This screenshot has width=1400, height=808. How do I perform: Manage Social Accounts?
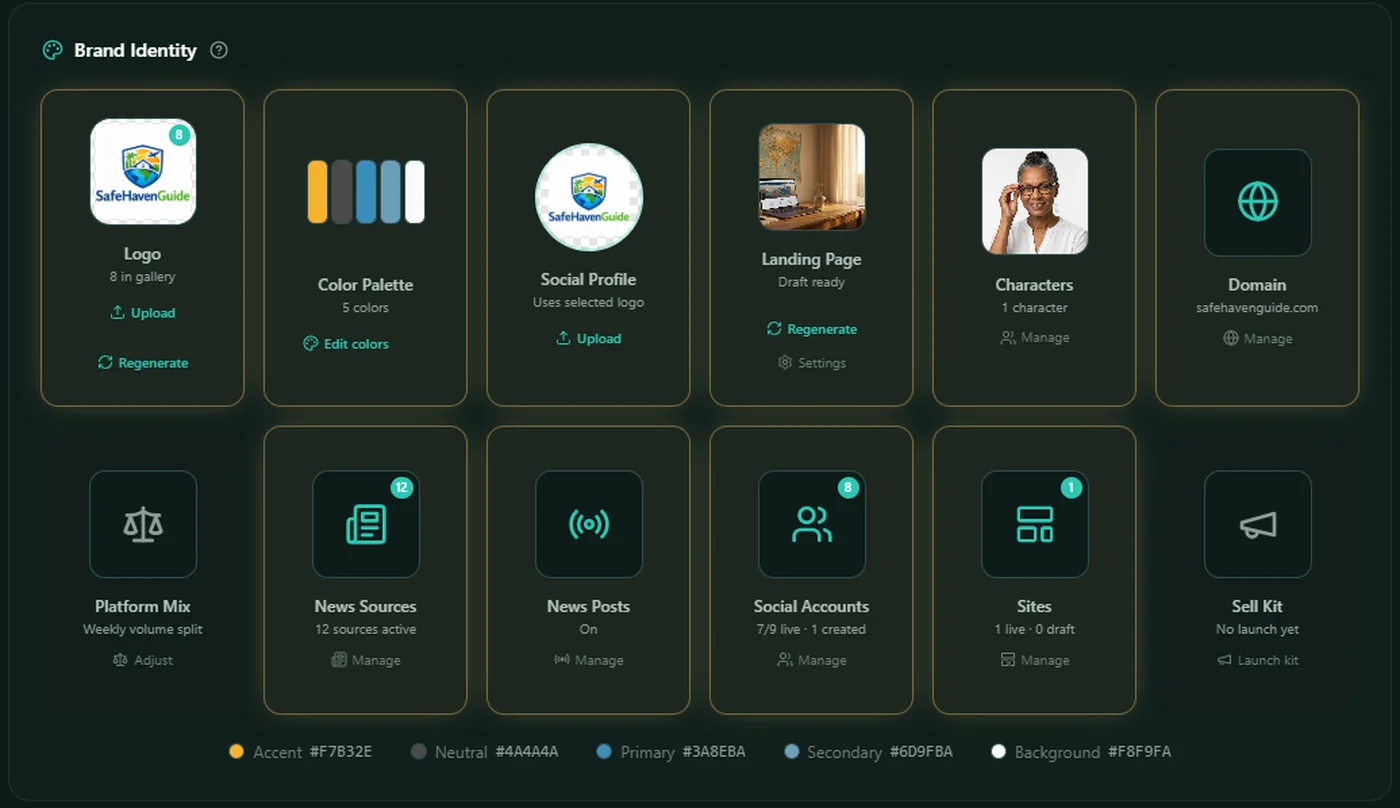pyautogui.click(x=812, y=660)
